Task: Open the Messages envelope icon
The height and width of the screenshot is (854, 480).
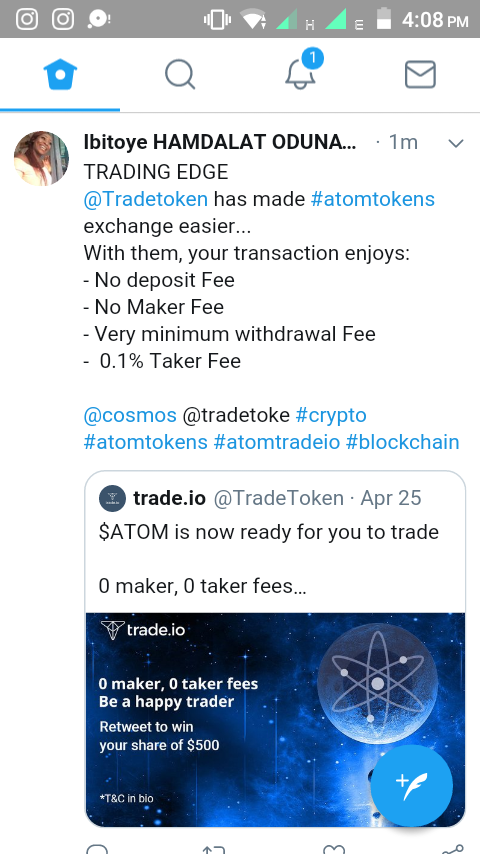Action: click(x=420, y=75)
